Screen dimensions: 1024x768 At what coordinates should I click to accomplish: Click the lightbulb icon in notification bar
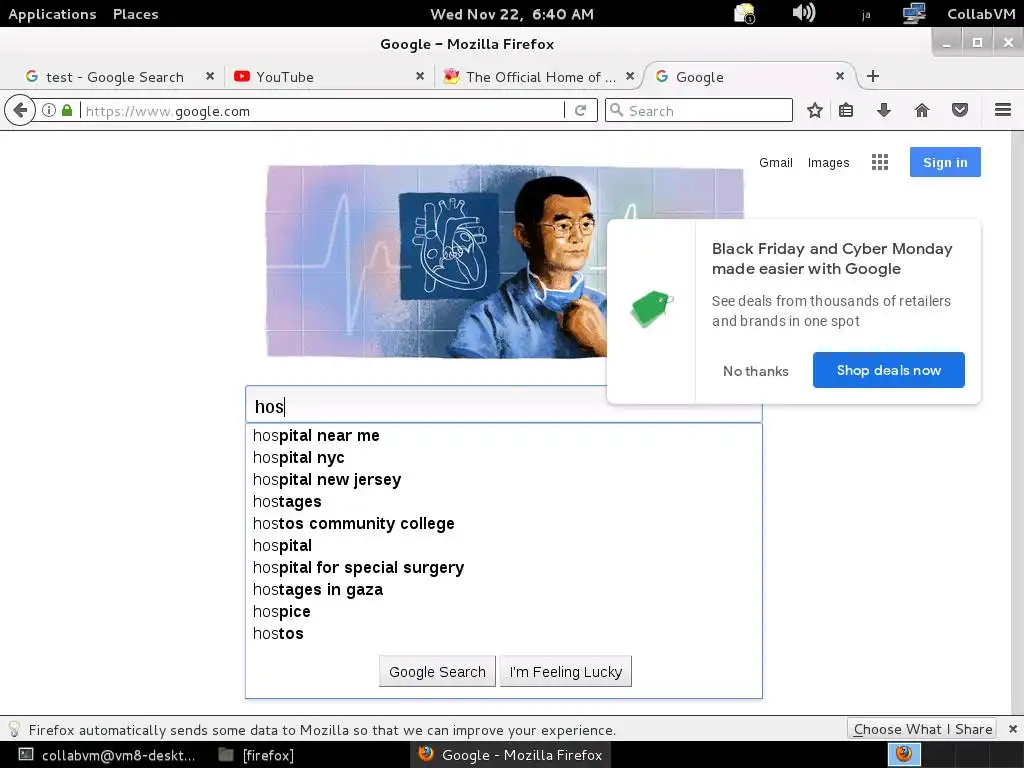(14, 729)
